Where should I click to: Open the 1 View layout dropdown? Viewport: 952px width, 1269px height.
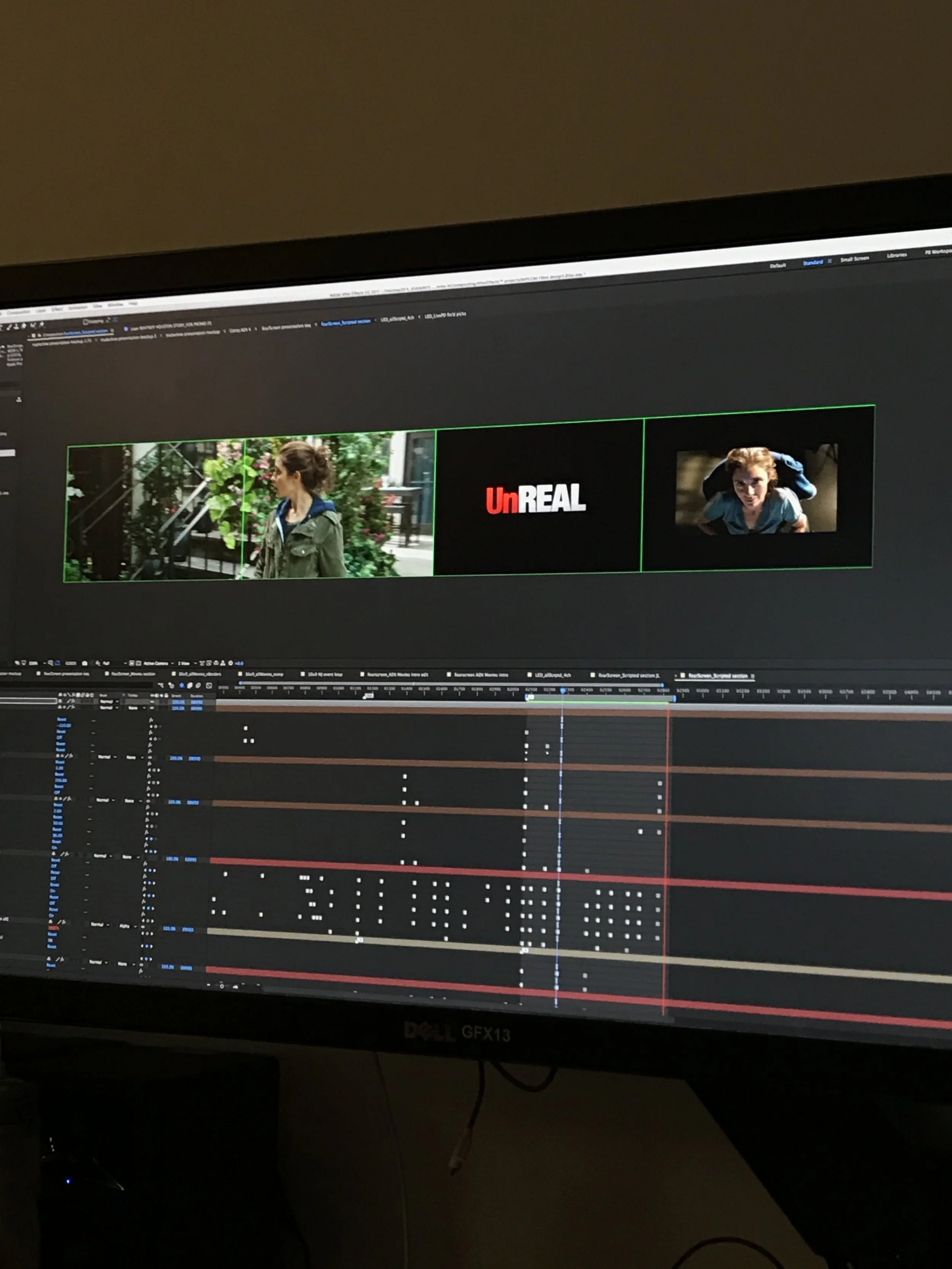click(x=187, y=664)
